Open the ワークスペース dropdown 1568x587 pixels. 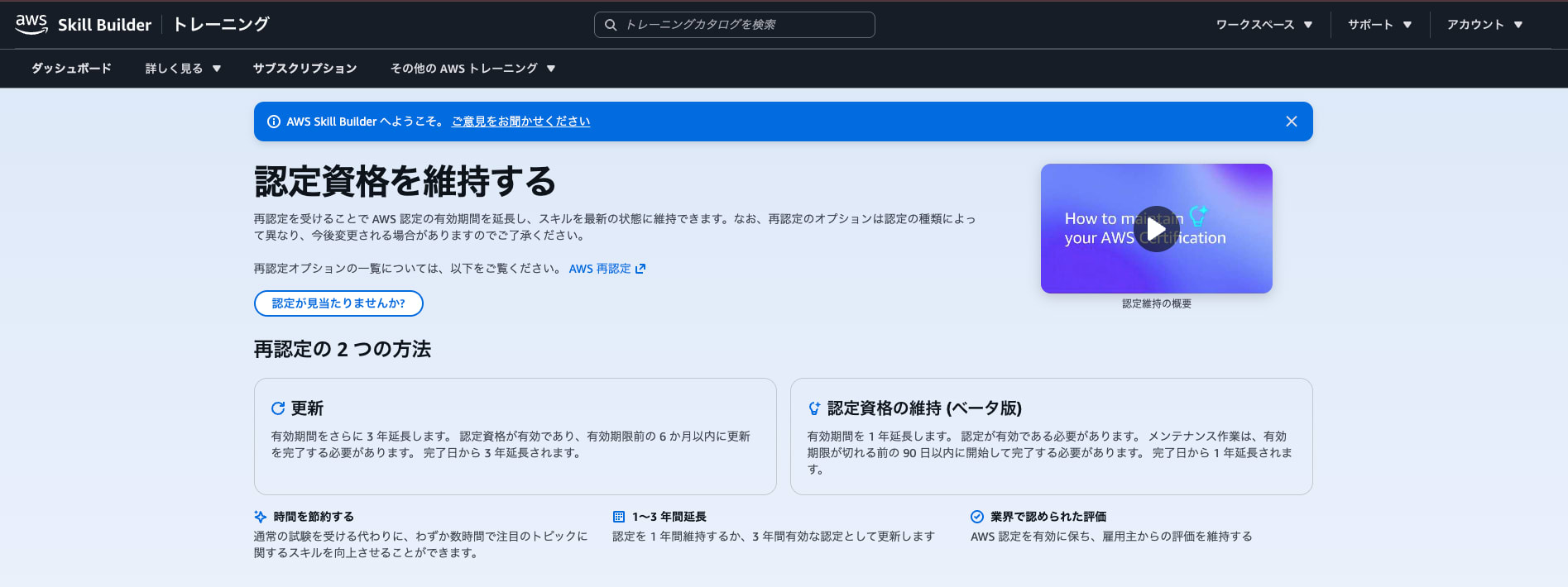pyautogui.click(x=1264, y=25)
